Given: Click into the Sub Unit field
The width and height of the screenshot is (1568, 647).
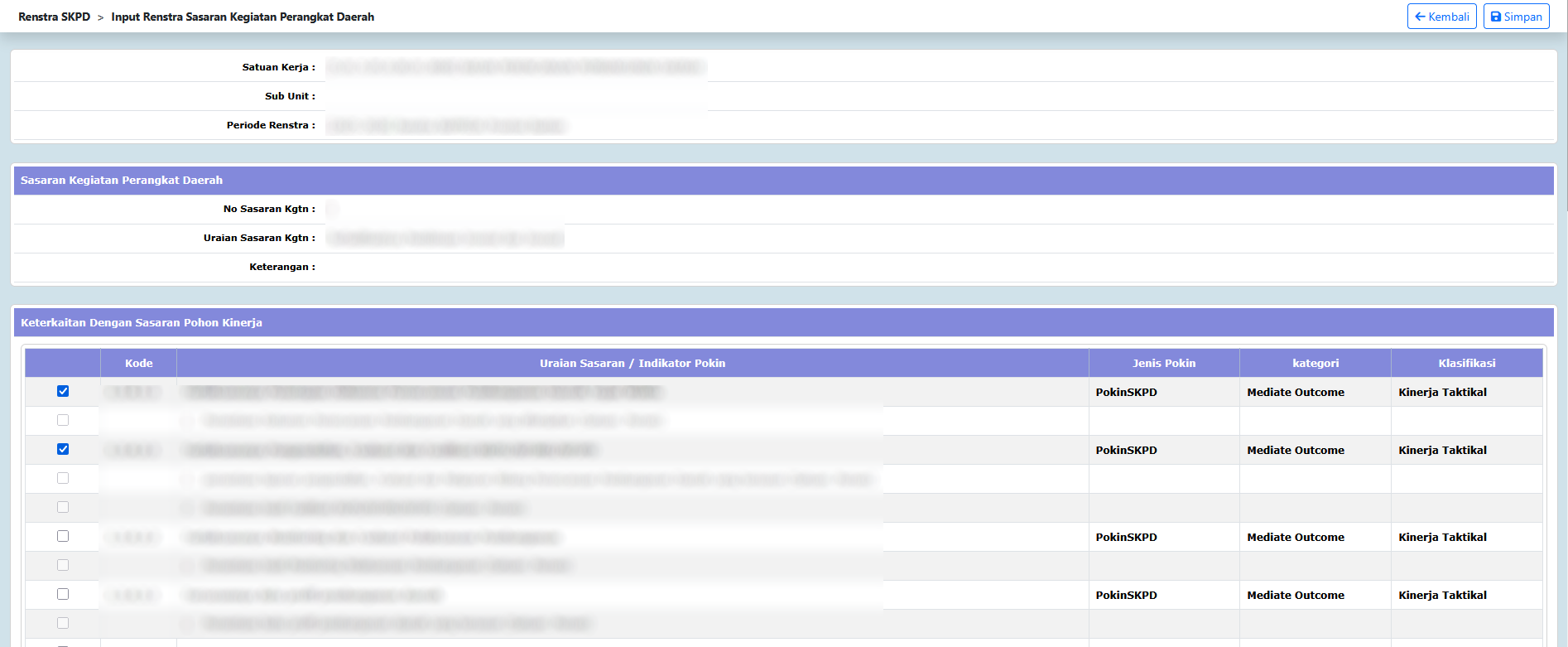Looking at the screenshot, I should (515, 96).
